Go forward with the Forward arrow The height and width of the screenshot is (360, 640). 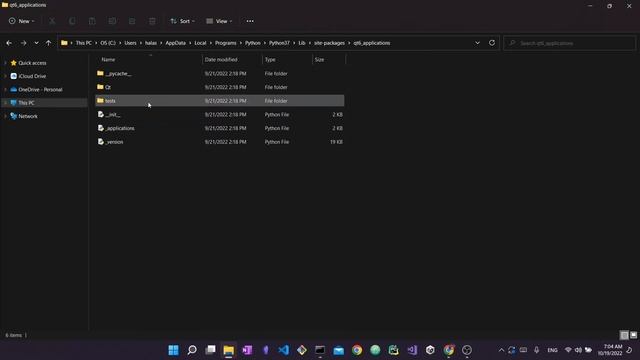pyautogui.click(x=23, y=43)
